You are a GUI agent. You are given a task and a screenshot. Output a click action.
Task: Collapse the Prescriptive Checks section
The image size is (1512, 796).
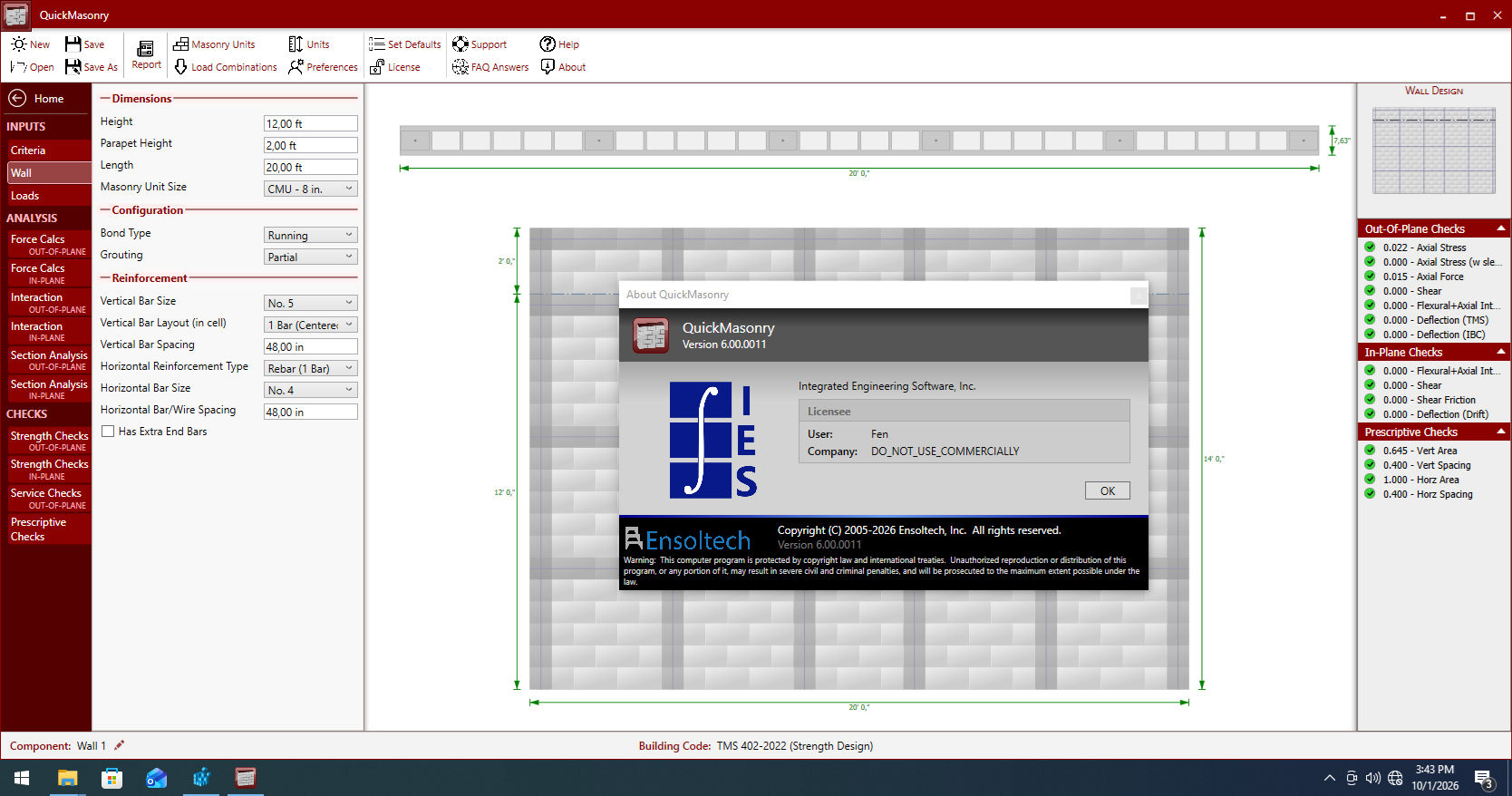coord(1501,432)
